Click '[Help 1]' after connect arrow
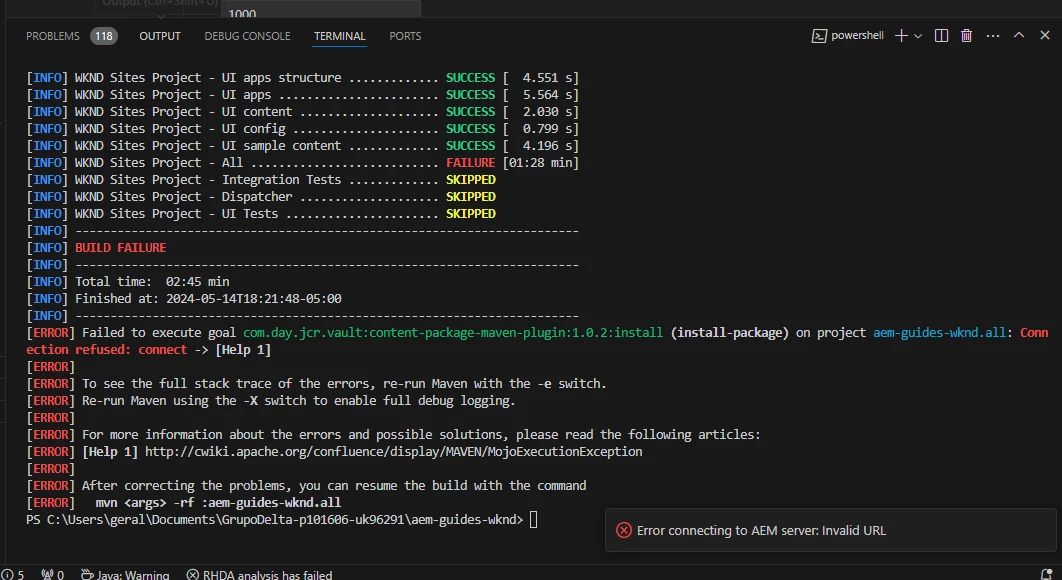 [242, 350]
